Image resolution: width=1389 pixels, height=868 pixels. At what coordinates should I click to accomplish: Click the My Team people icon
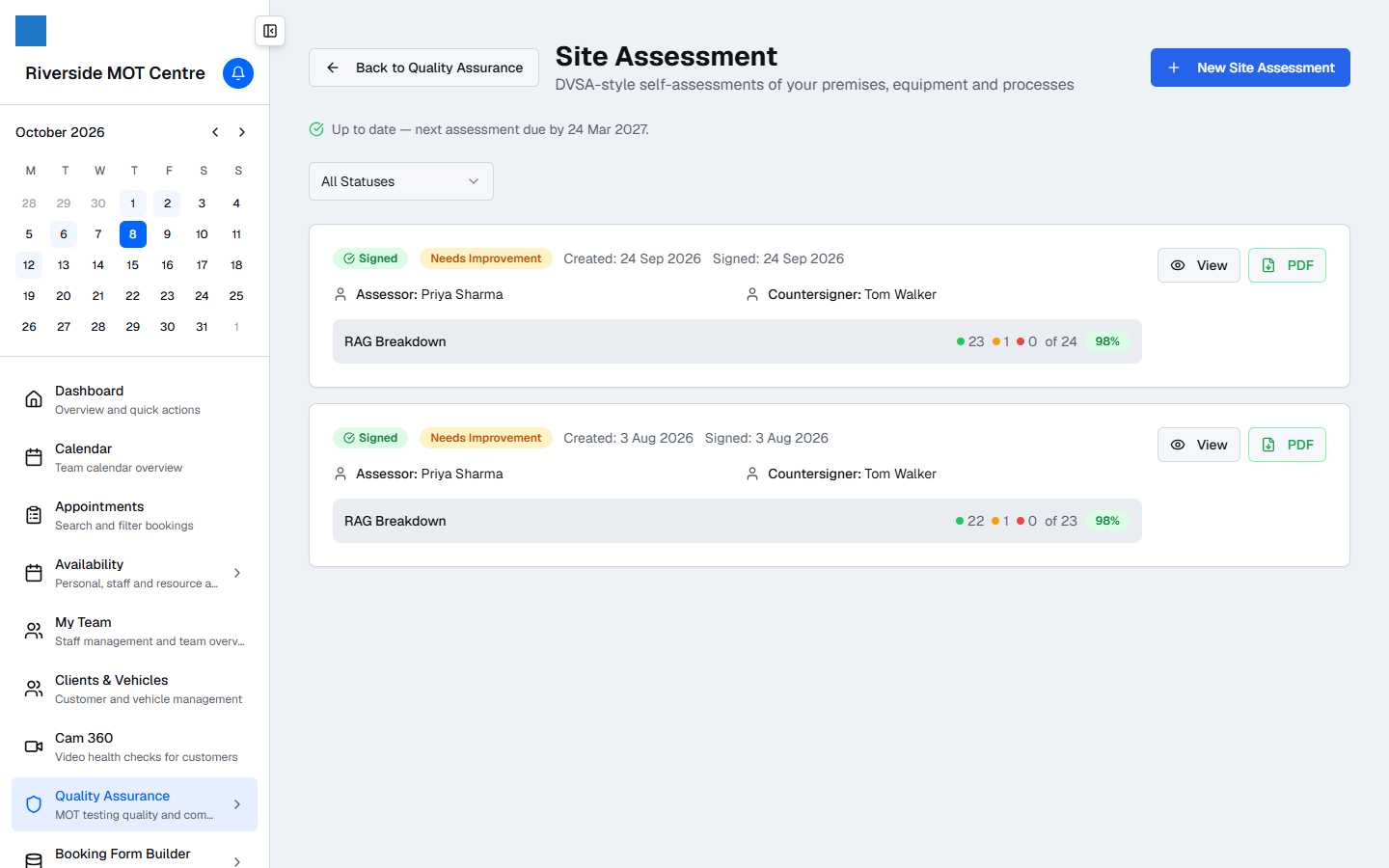(x=34, y=631)
